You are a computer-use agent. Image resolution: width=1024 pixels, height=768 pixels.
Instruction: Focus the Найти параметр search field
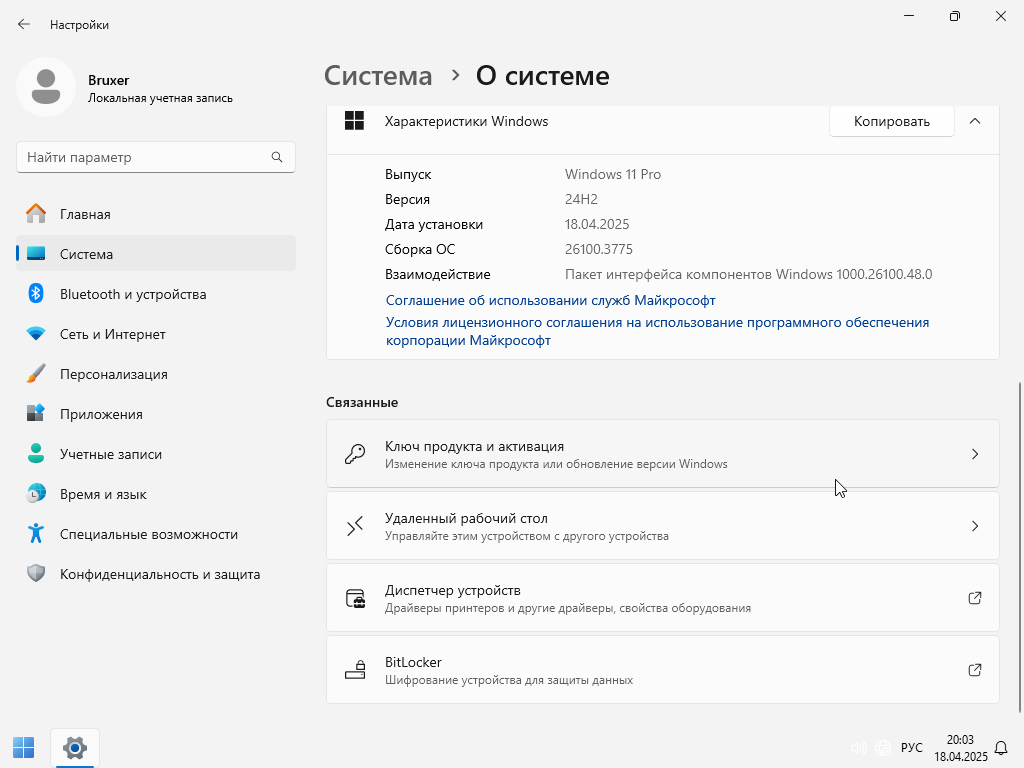155,157
